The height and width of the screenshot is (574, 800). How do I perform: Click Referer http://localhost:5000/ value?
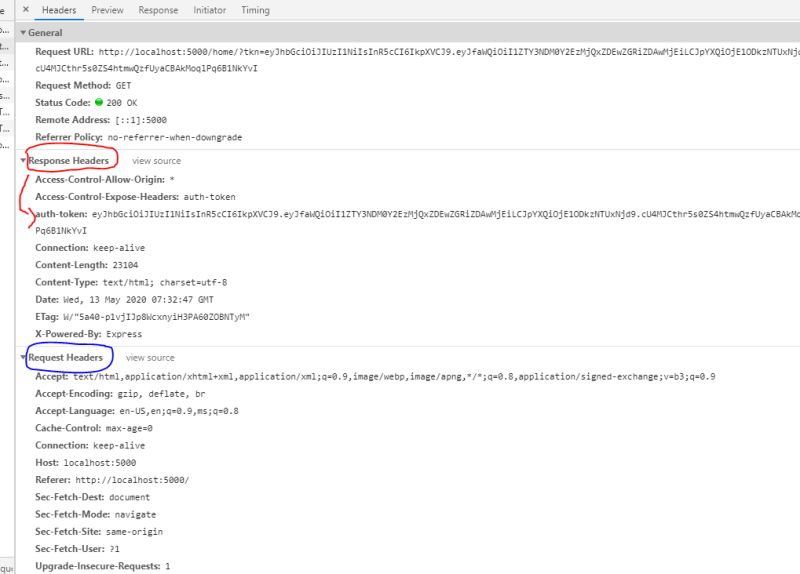pos(132,480)
